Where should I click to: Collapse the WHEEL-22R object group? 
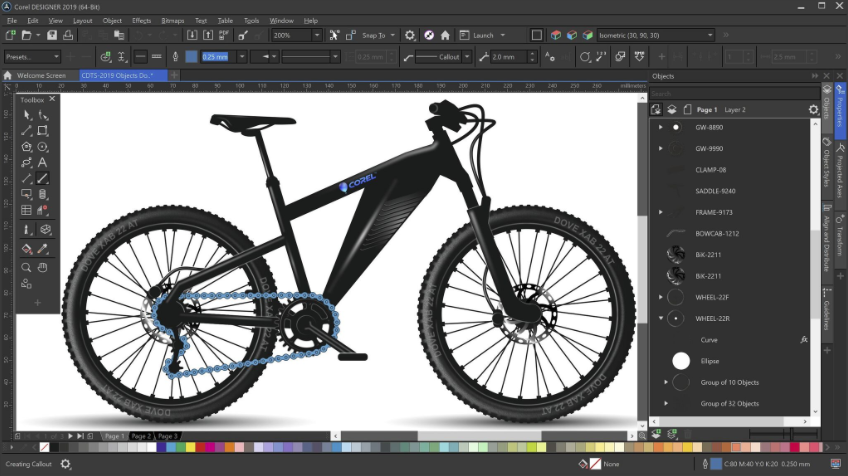pyautogui.click(x=660, y=319)
